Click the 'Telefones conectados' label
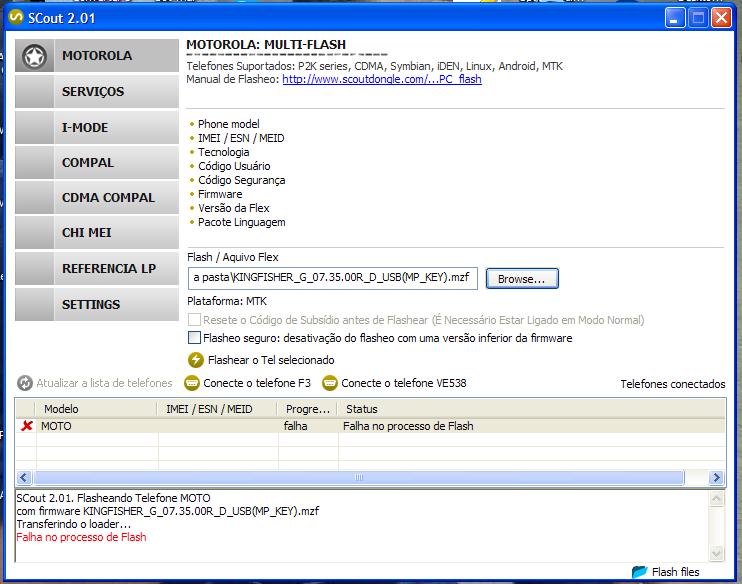Viewport: 742px width, 584px height. coord(673,384)
